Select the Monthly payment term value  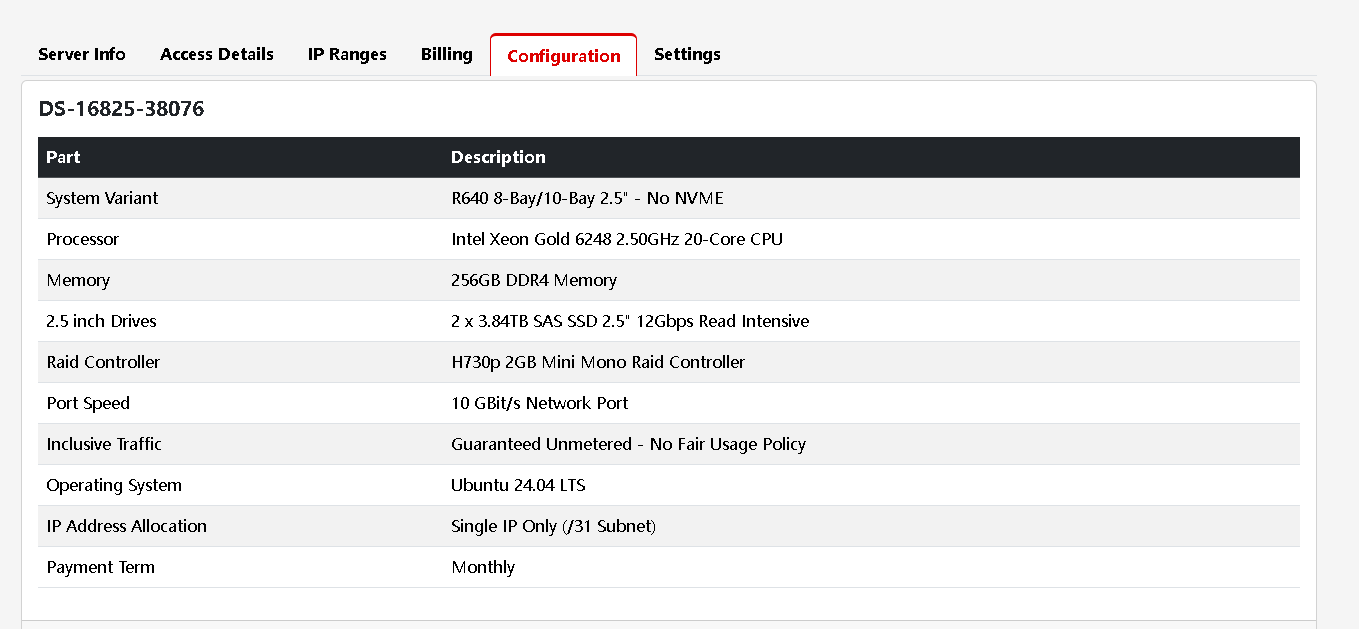click(x=482, y=567)
